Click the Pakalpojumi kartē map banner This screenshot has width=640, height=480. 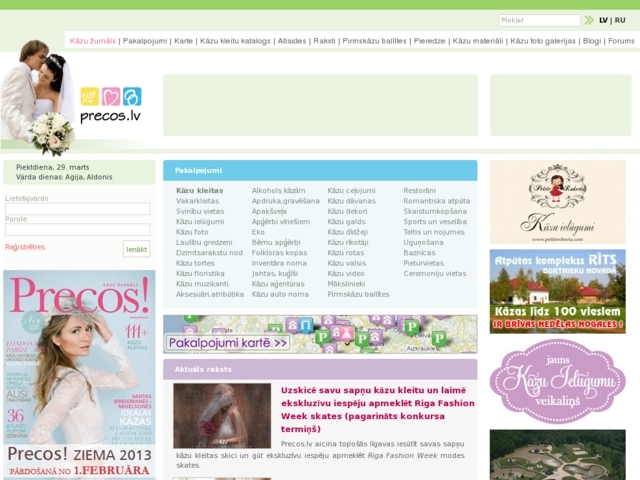click(x=320, y=334)
